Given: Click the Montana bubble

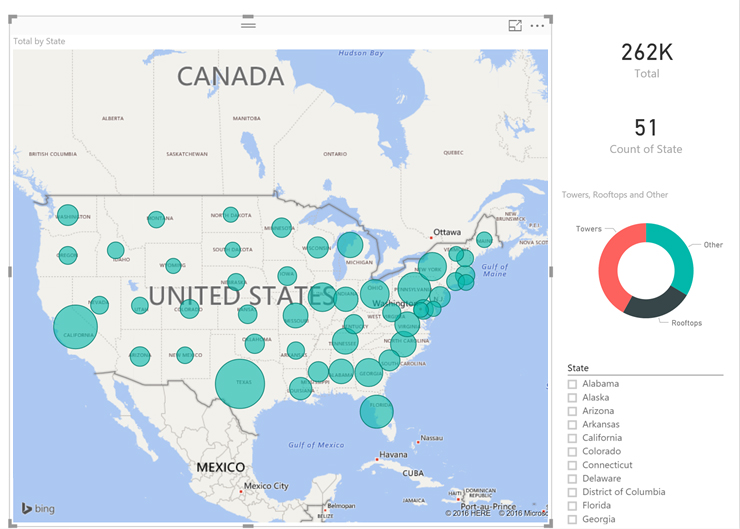Looking at the screenshot, I should click(x=156, y=219).
